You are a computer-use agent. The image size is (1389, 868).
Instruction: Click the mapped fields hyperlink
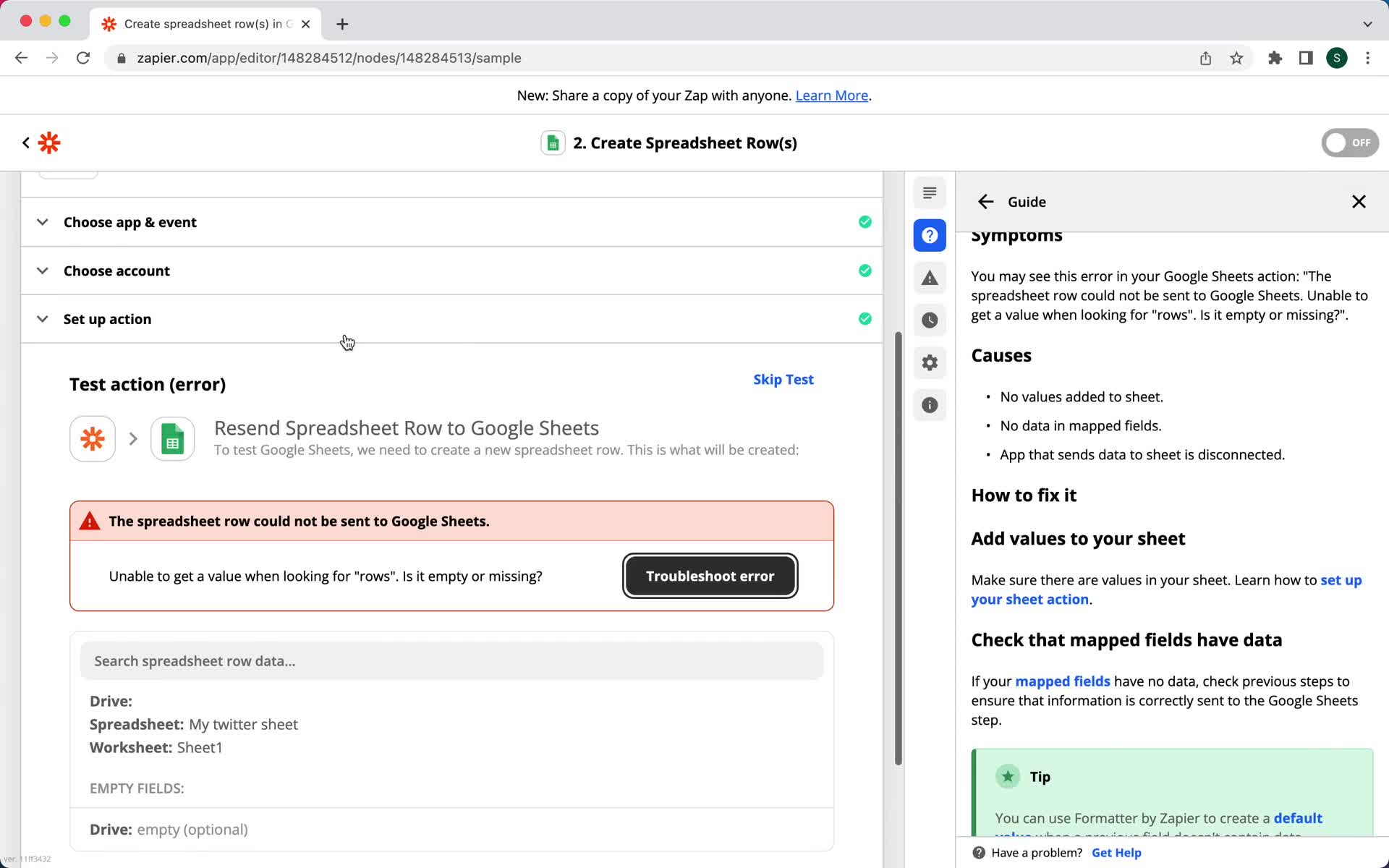(1062, 681)
